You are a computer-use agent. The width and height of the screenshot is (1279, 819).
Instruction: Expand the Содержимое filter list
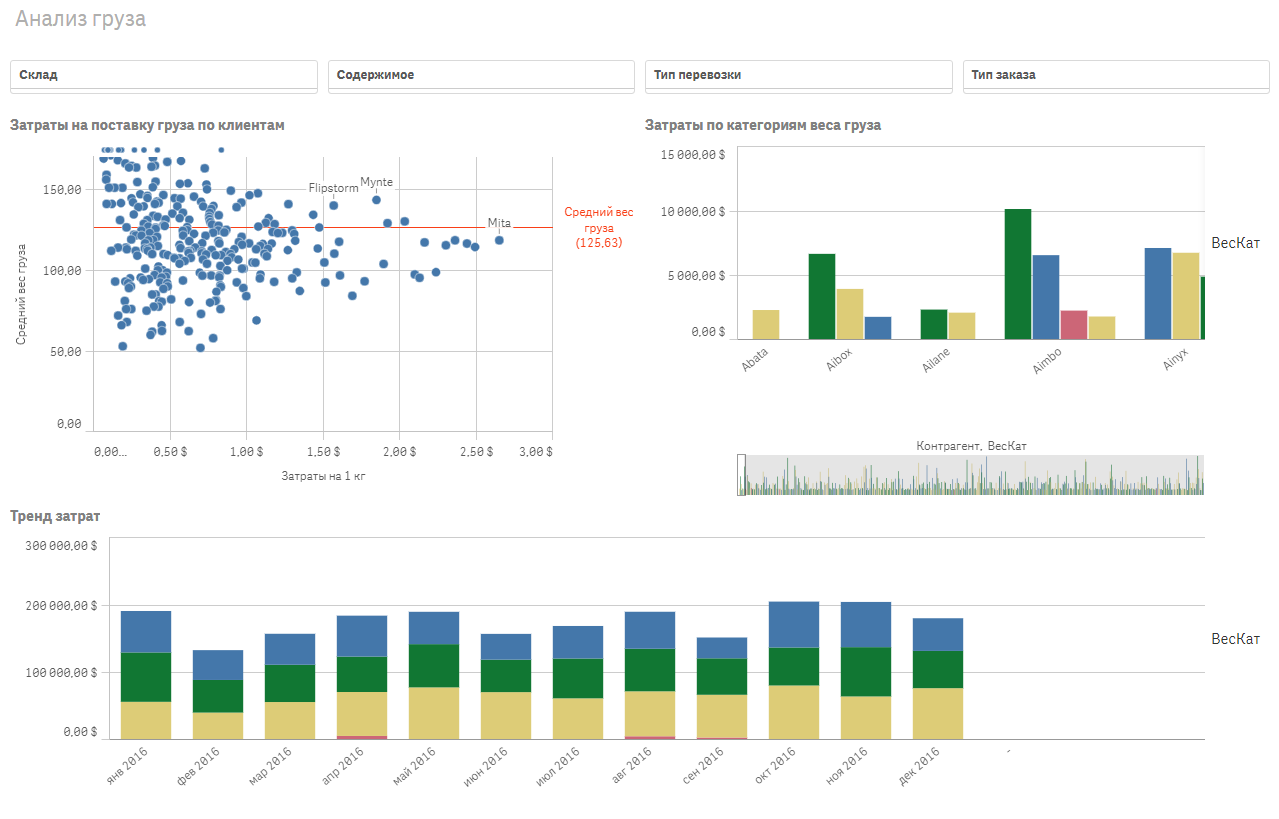pyautogui.click(x=481, y=76)
